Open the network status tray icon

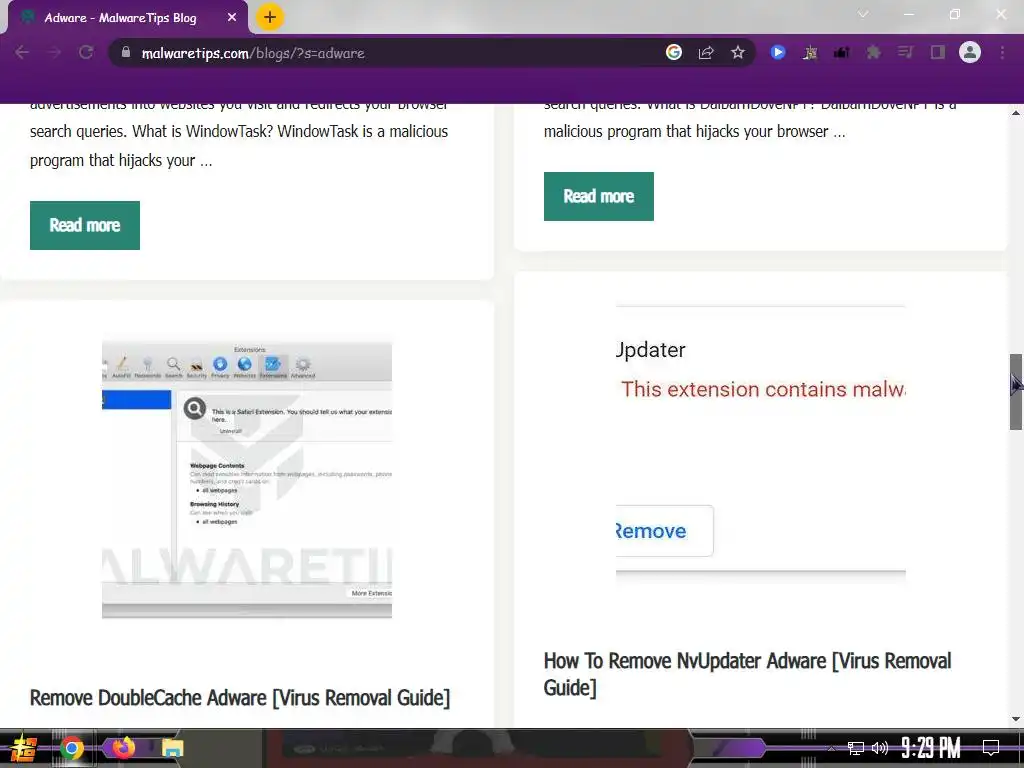pos(856,748)
